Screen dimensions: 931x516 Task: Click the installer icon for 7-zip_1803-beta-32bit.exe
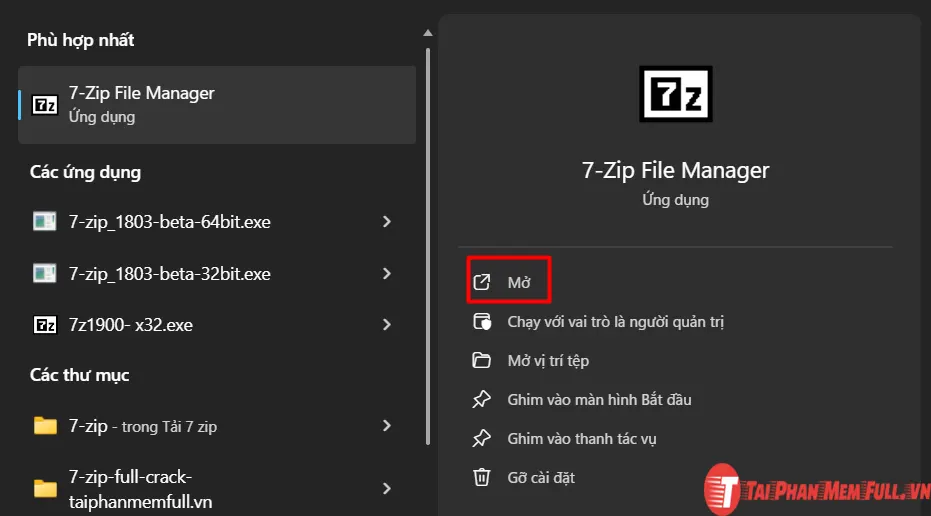(45, 274)
